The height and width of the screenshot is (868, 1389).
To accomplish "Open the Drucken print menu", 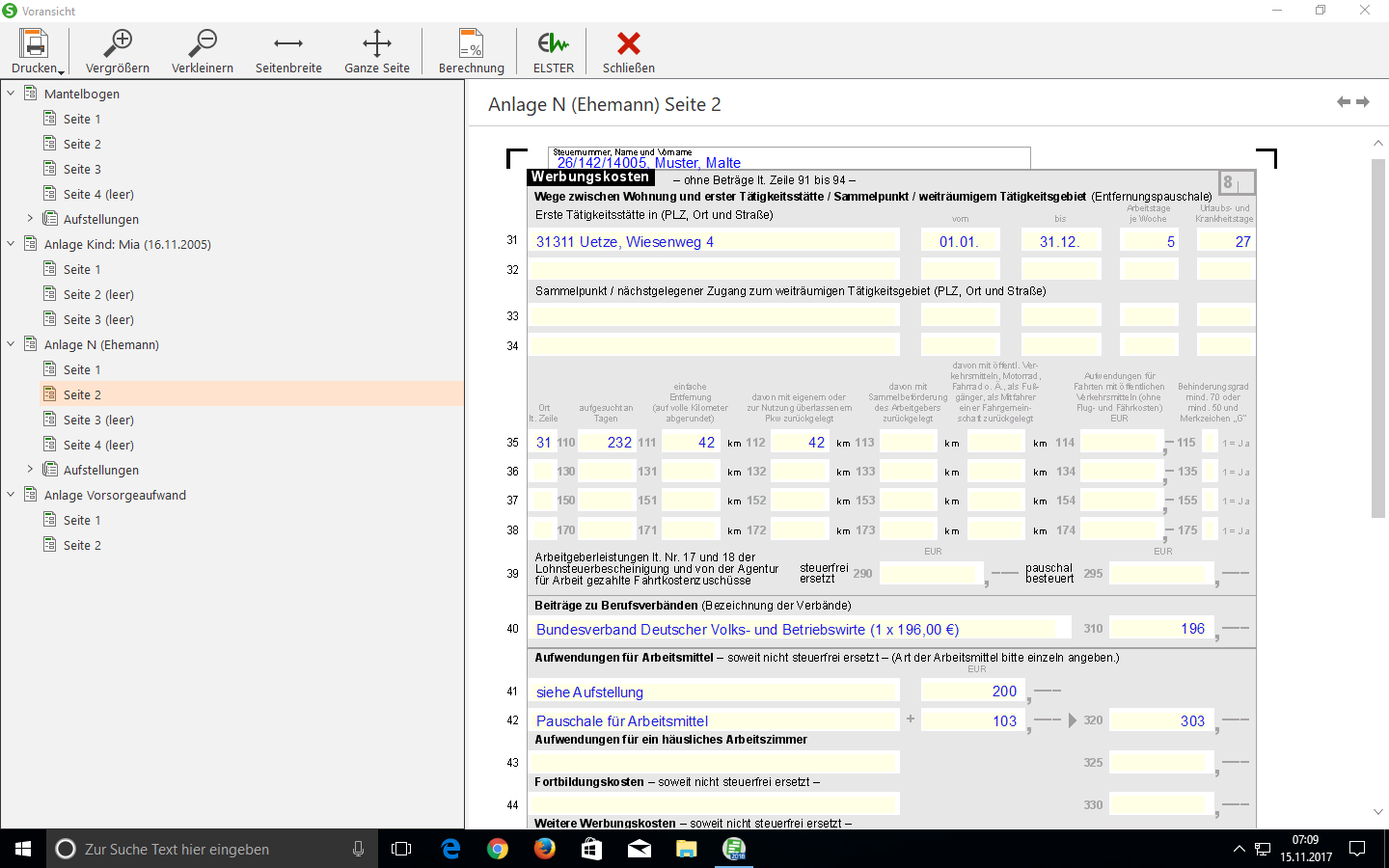I will coord(35,51).
